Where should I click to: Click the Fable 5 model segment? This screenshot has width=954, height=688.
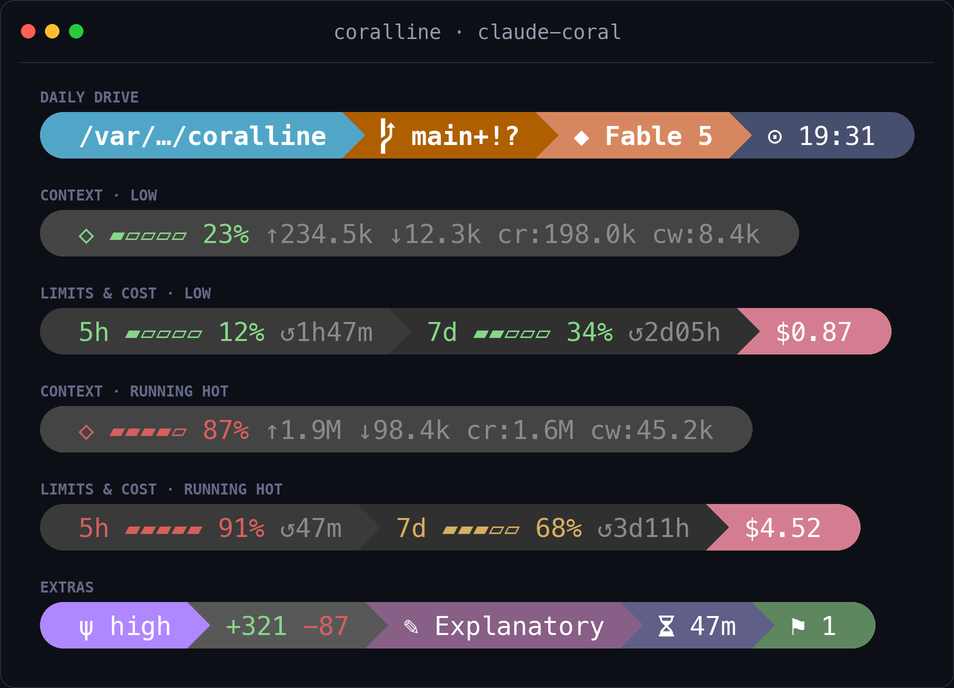[644, 136]
